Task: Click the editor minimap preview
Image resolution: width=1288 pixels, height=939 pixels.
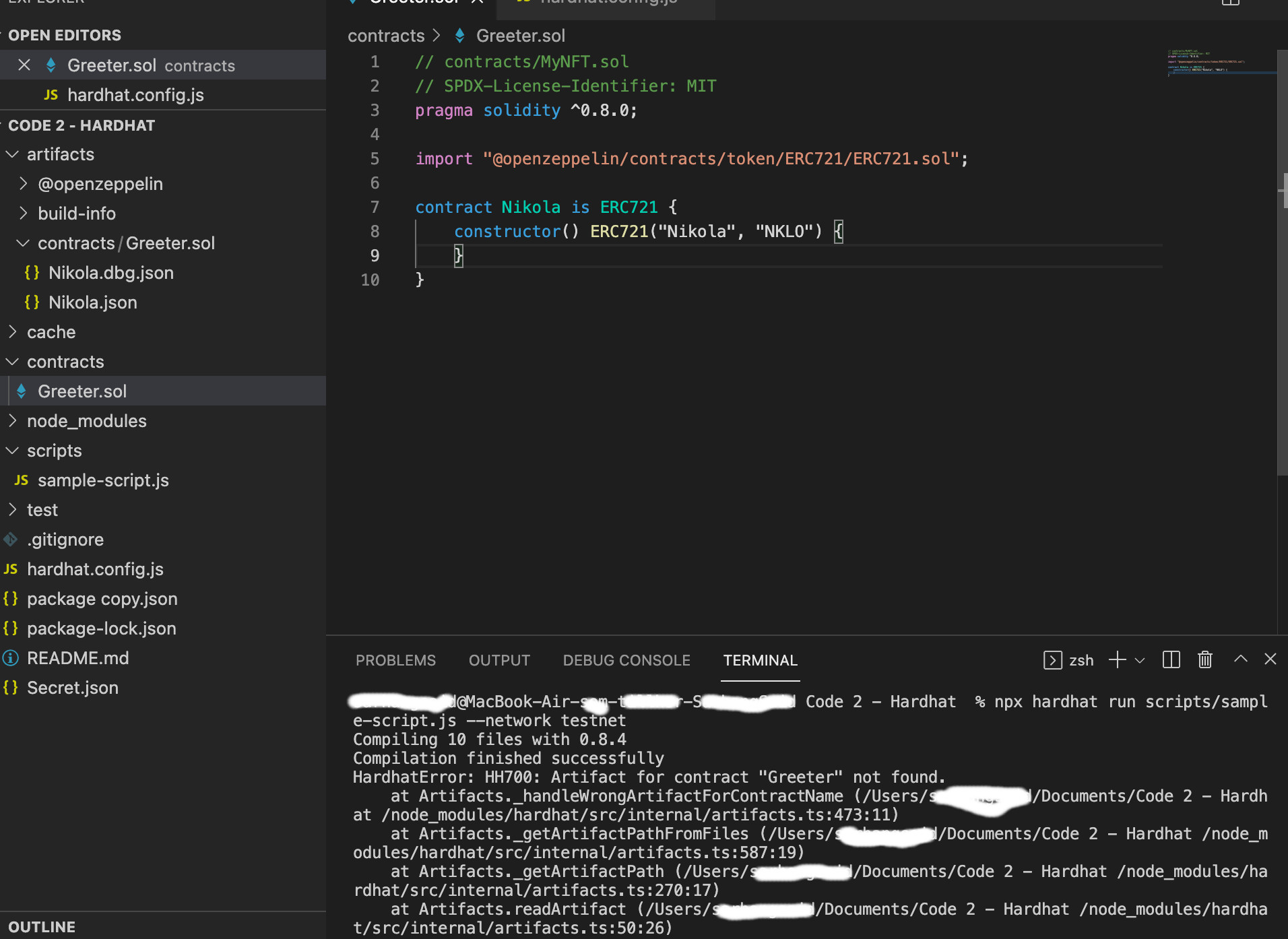Action: coord(1221,64)
